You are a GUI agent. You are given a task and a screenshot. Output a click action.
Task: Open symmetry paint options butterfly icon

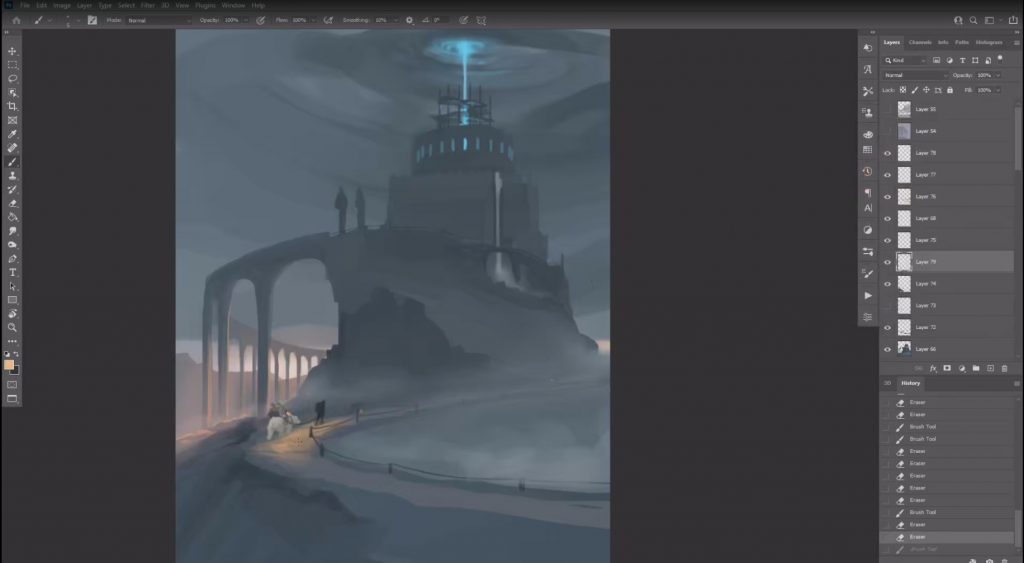481,20
